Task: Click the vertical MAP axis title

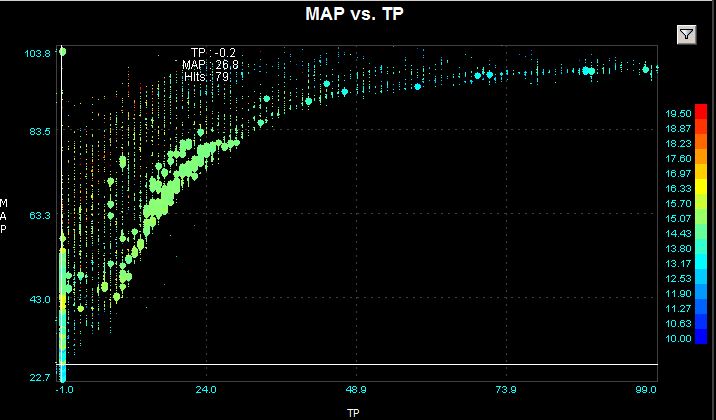Action: tap(4, 215)
